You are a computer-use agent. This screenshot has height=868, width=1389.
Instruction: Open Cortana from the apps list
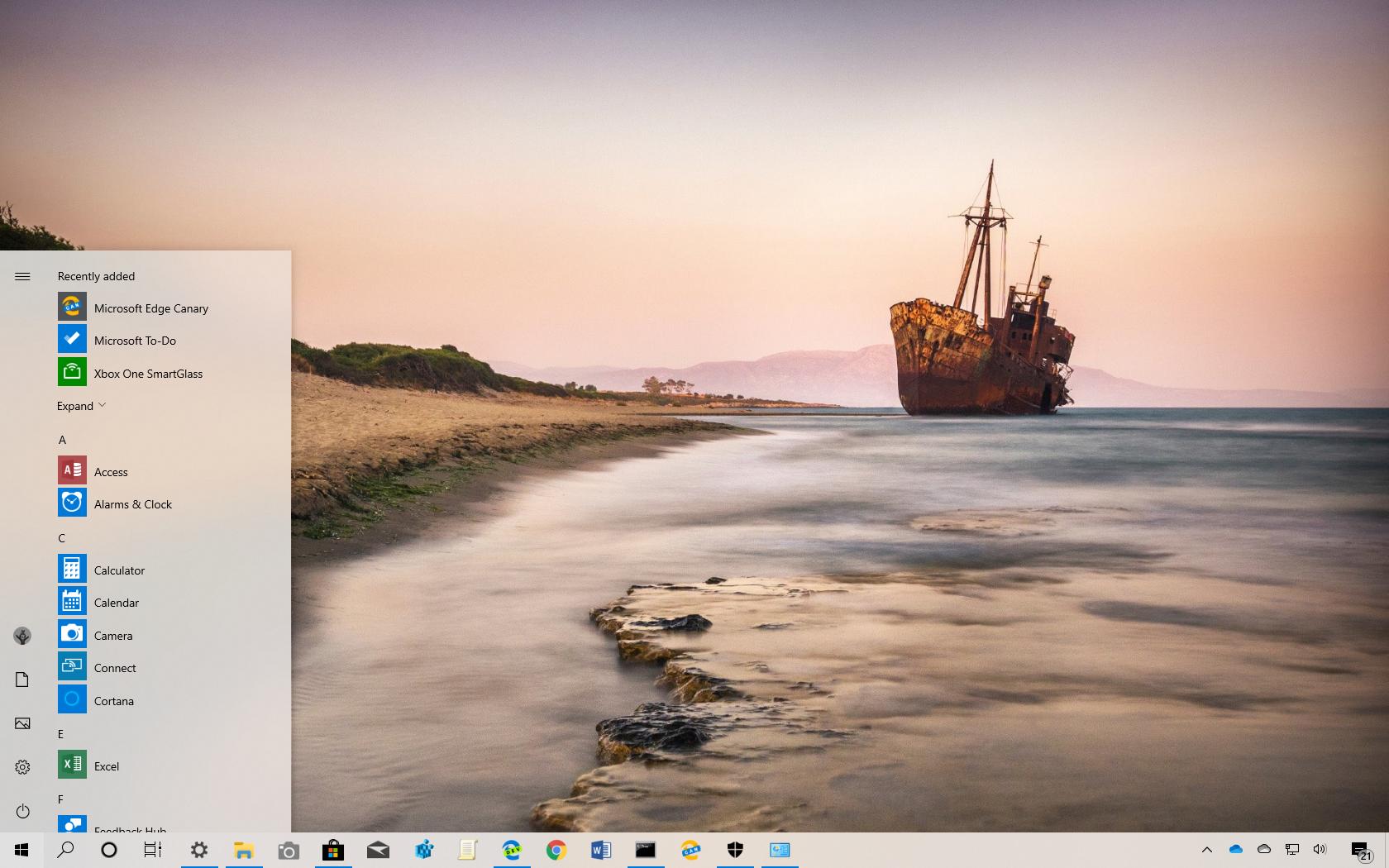113,700
